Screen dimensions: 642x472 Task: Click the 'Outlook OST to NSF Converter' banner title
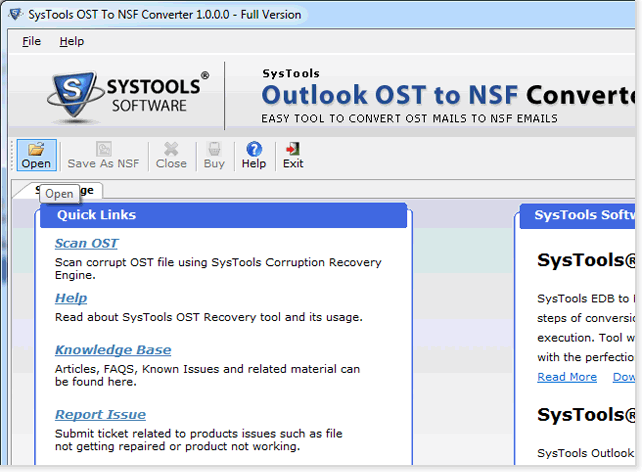pos(448,95)
